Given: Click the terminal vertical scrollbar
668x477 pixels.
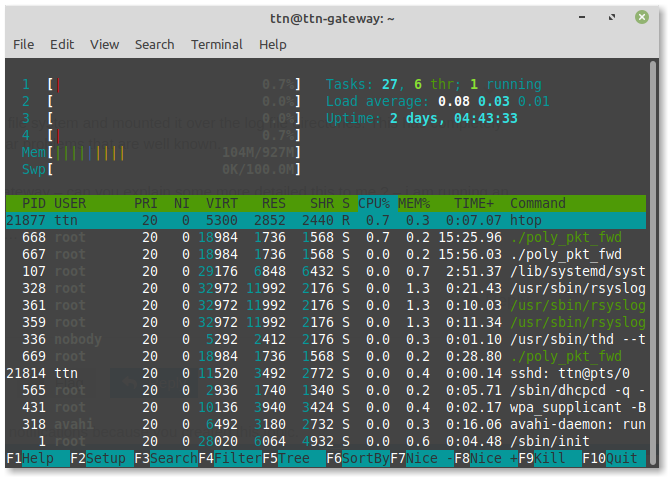Looking at the screenshot, I should coord(653,263).
